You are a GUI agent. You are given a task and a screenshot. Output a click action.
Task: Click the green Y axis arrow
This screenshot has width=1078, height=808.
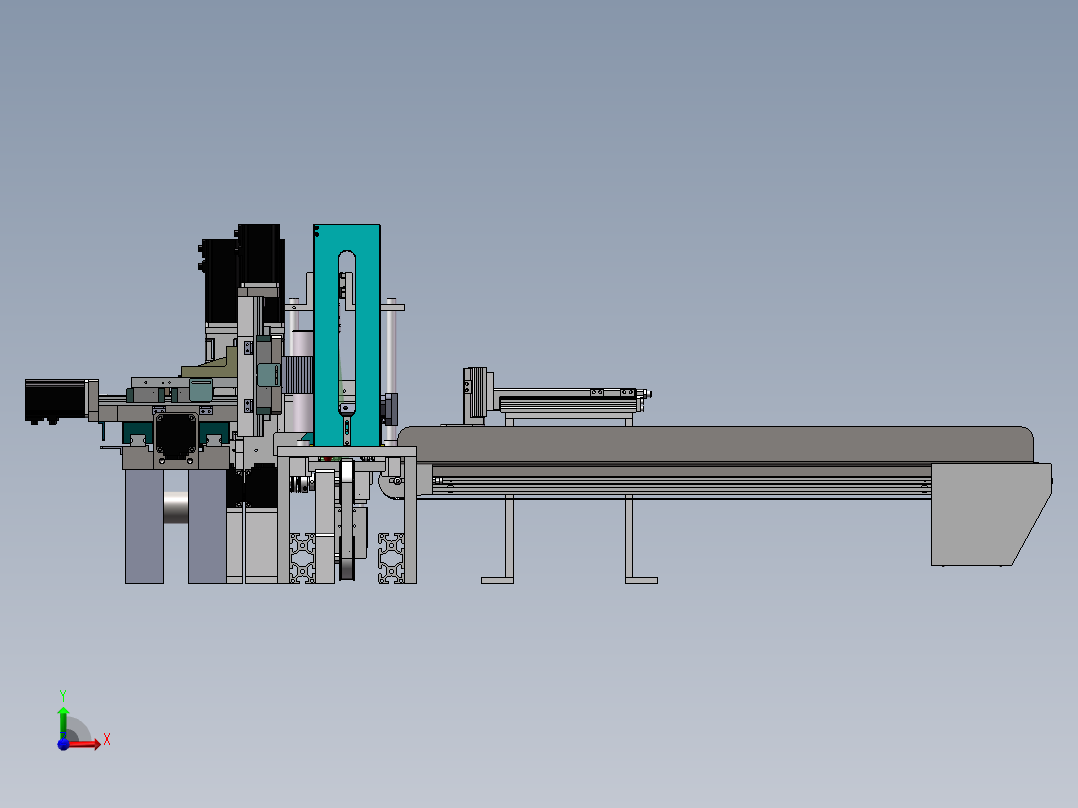[x=63, y=712]
